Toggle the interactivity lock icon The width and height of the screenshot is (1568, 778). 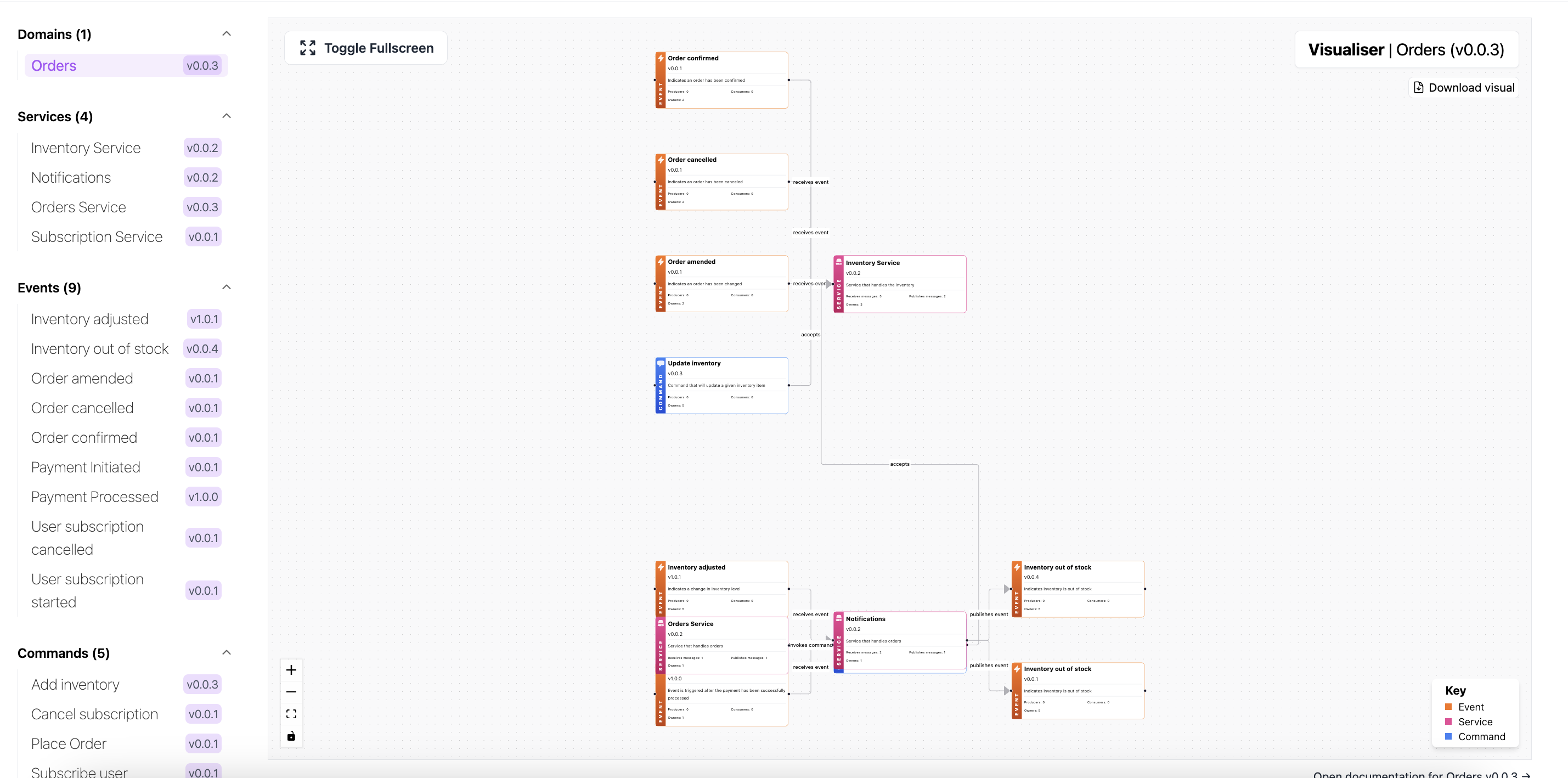(291, 736)
